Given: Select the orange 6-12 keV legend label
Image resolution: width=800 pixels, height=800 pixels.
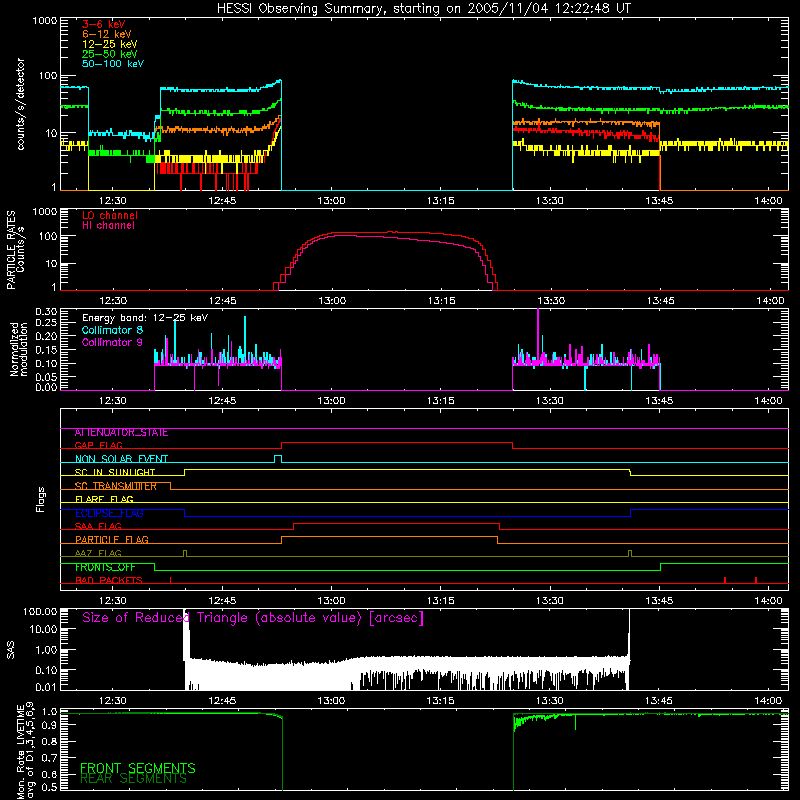Looking at the screenshot, I should click(107, 34).
